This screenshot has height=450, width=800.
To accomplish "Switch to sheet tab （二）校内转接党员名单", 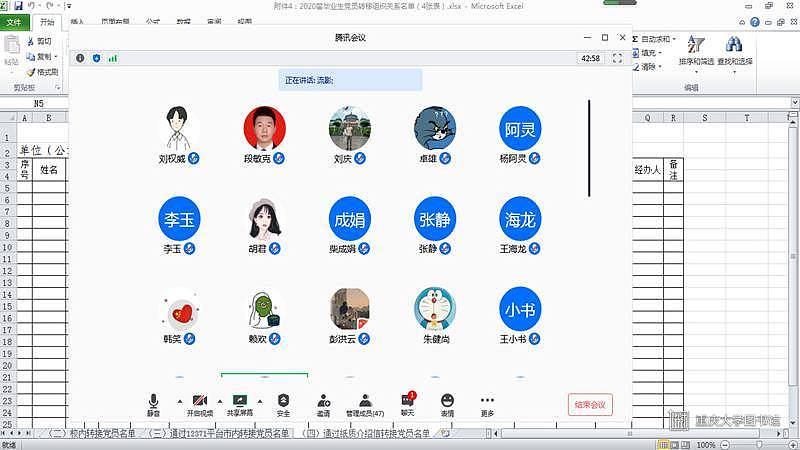I will click(x=92, y=433).
